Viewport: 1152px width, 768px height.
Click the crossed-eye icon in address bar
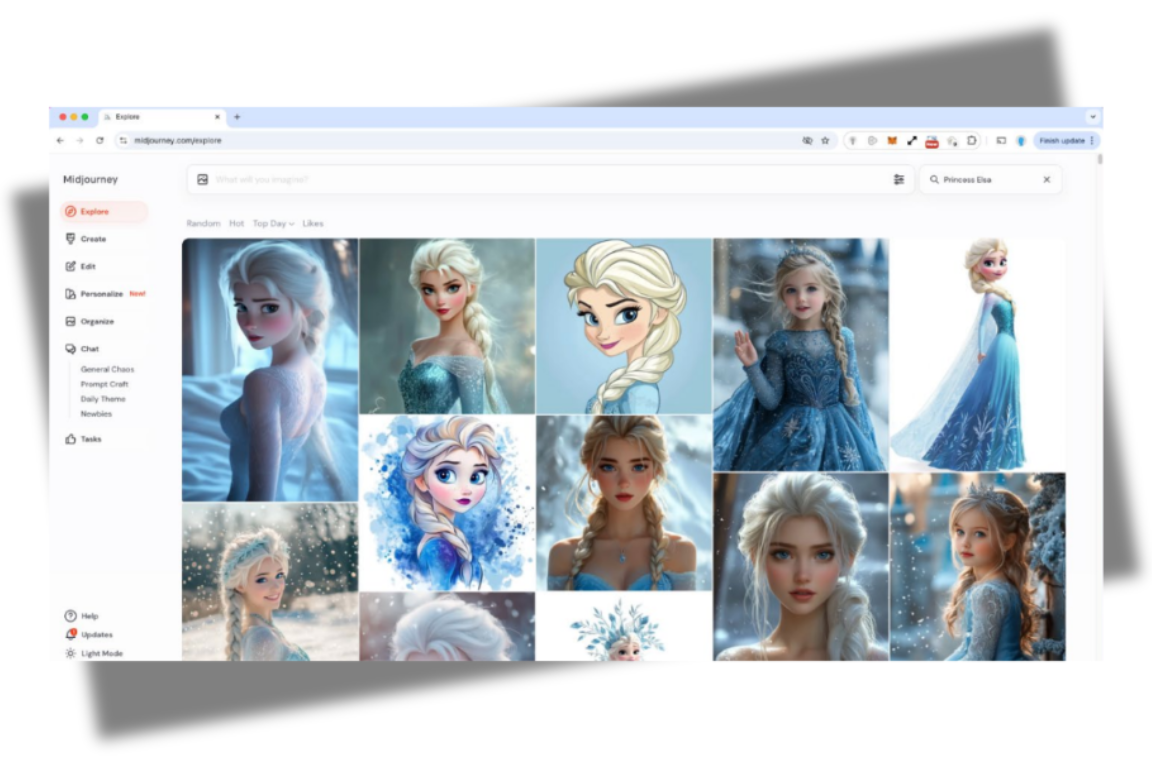click(807, 140)
